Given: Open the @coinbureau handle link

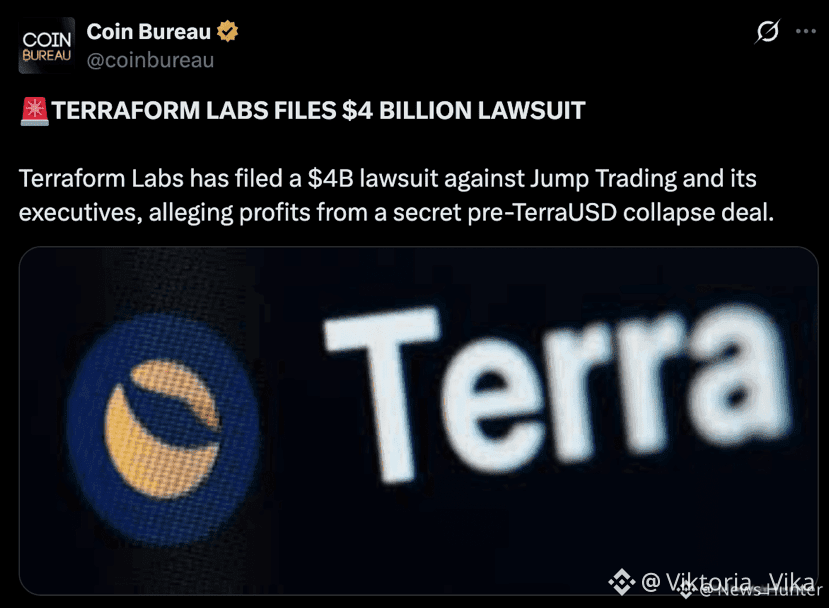Looking at the screenshot, I should coord(150,60).
